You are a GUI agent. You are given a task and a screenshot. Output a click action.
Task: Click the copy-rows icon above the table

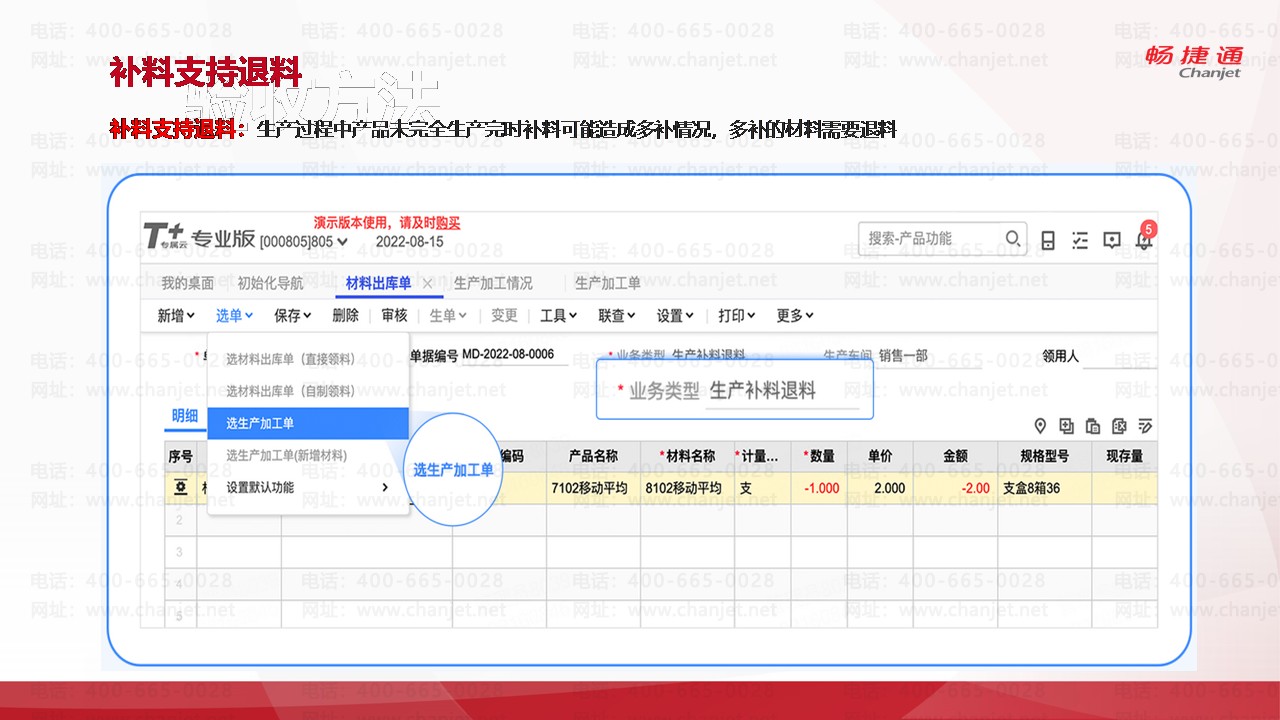point(1066,427)
